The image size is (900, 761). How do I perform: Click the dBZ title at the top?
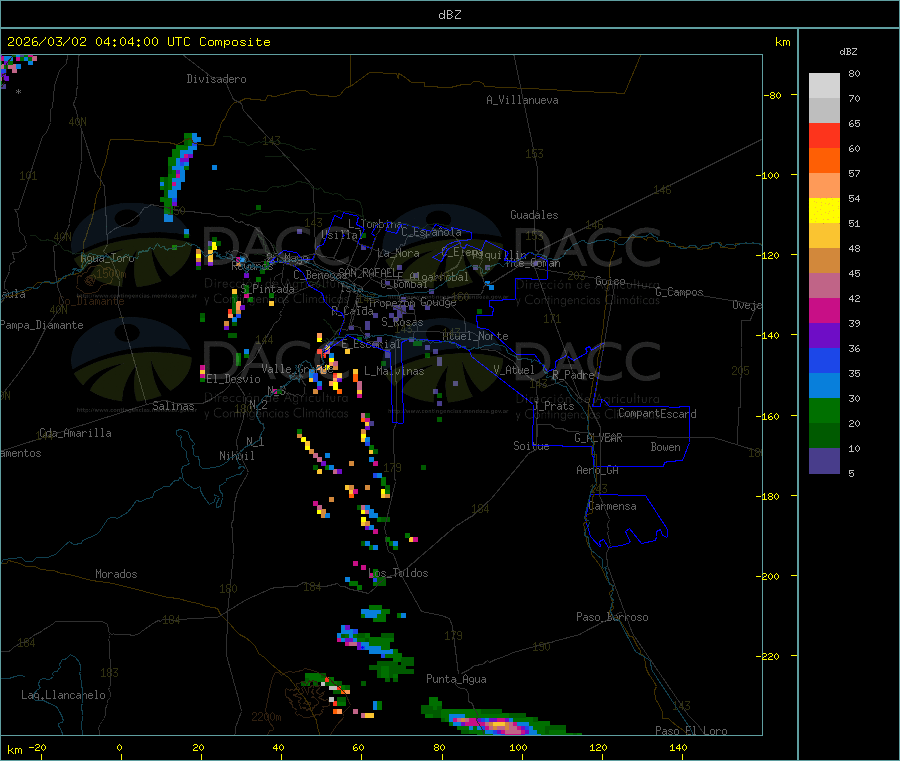point(449,14)
